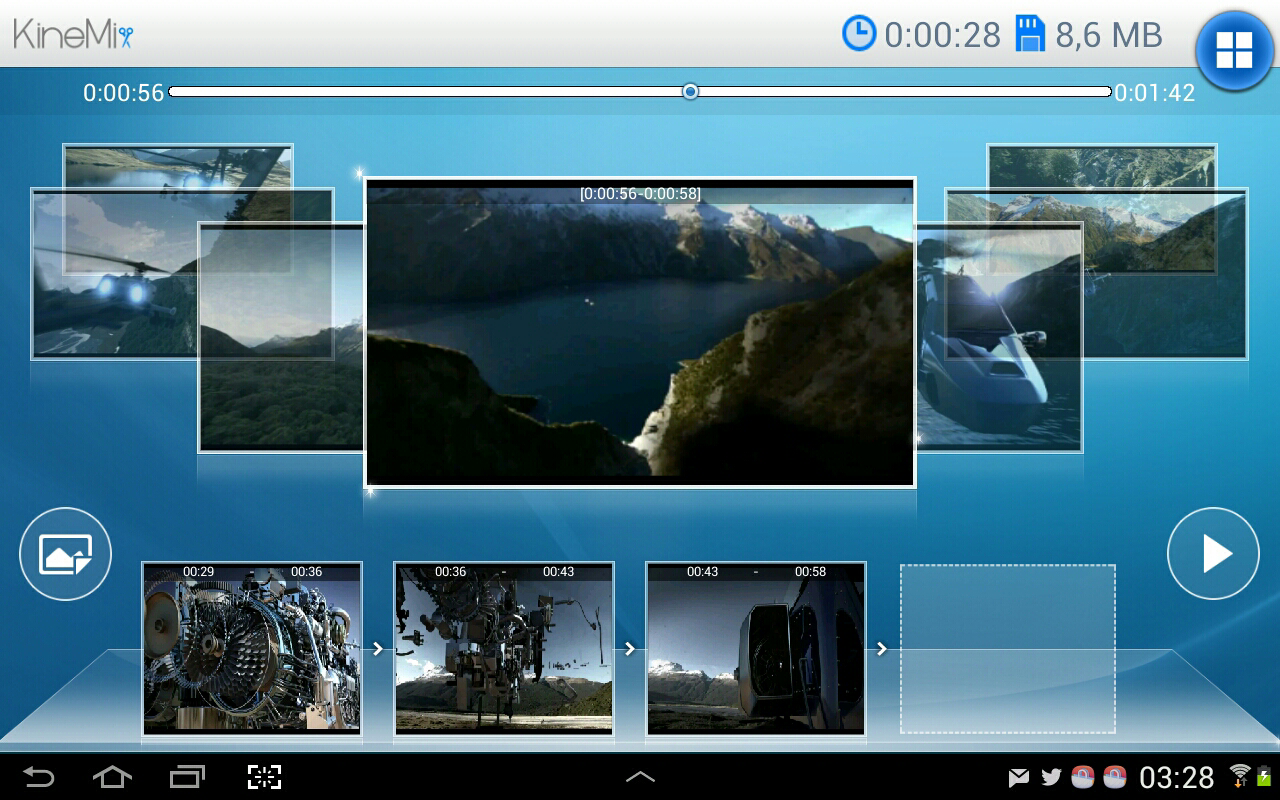Screen dimensions: 1280x800
Task: Click the 0:01:42 end time label
Action: pos(1155,93)
